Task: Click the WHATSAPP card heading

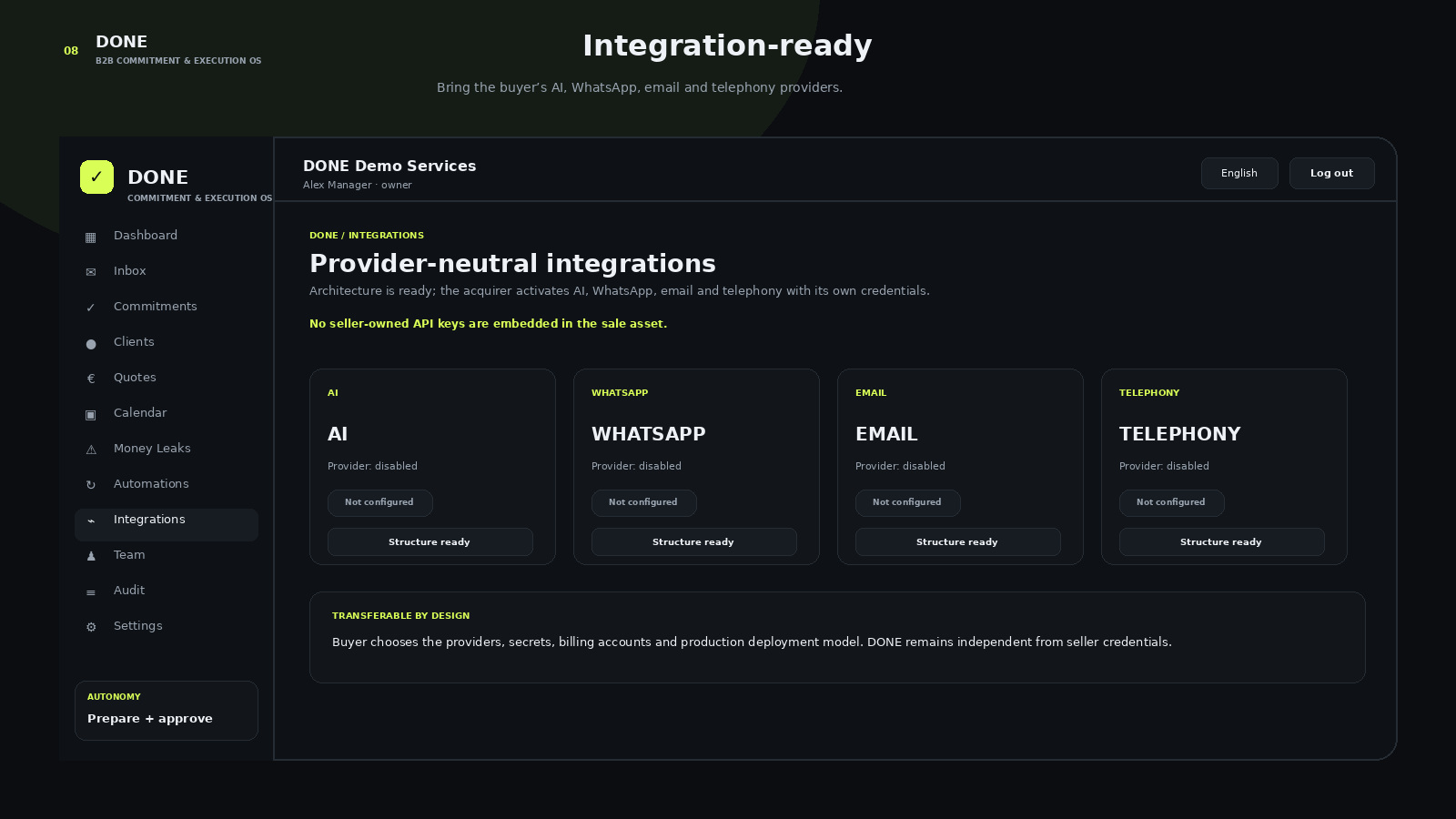Action: pyautogui.click(x=649, y=434)
